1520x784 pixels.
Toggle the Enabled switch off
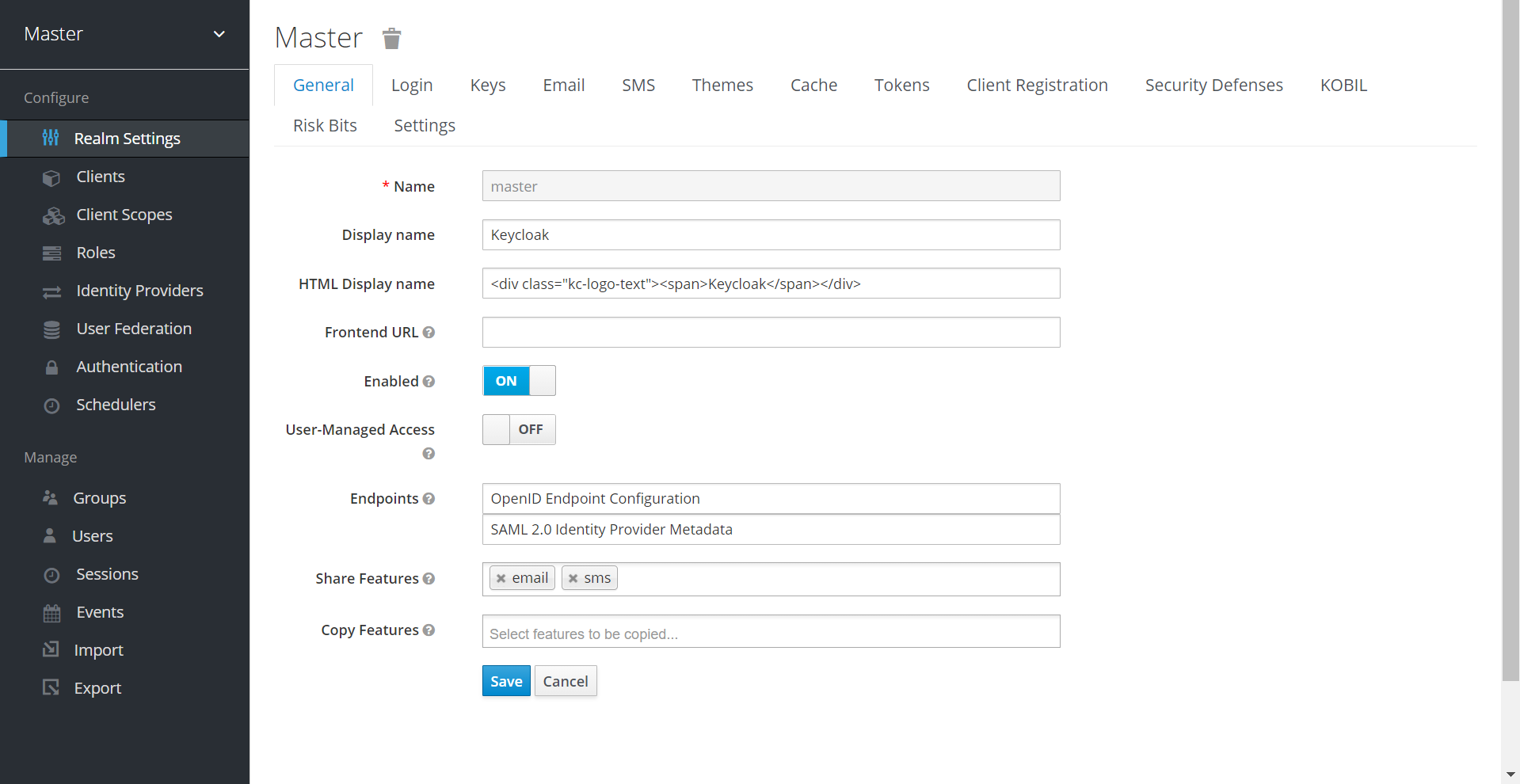pos(519,381)
